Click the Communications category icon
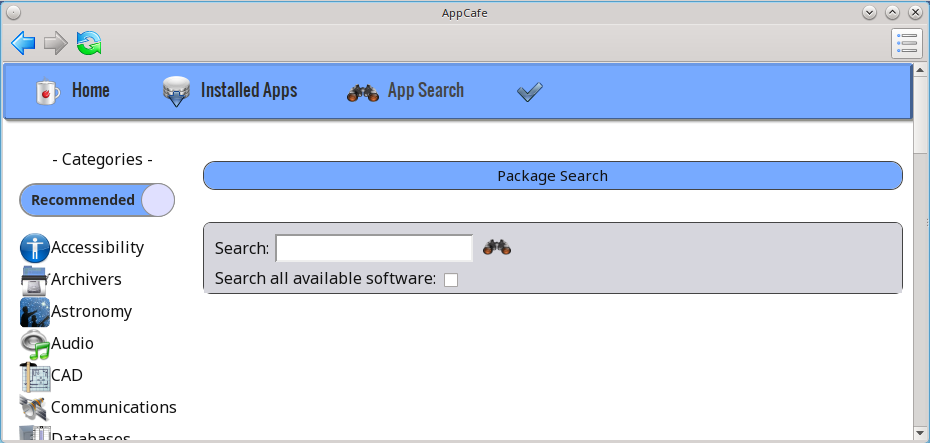 click(x=35, y=408)
